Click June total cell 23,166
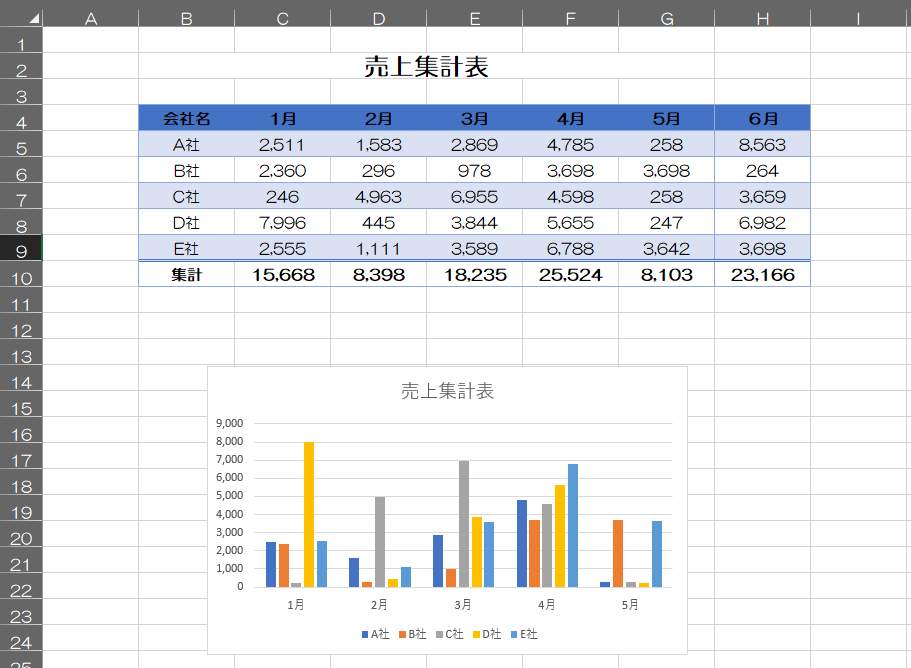 pos(762,274)
